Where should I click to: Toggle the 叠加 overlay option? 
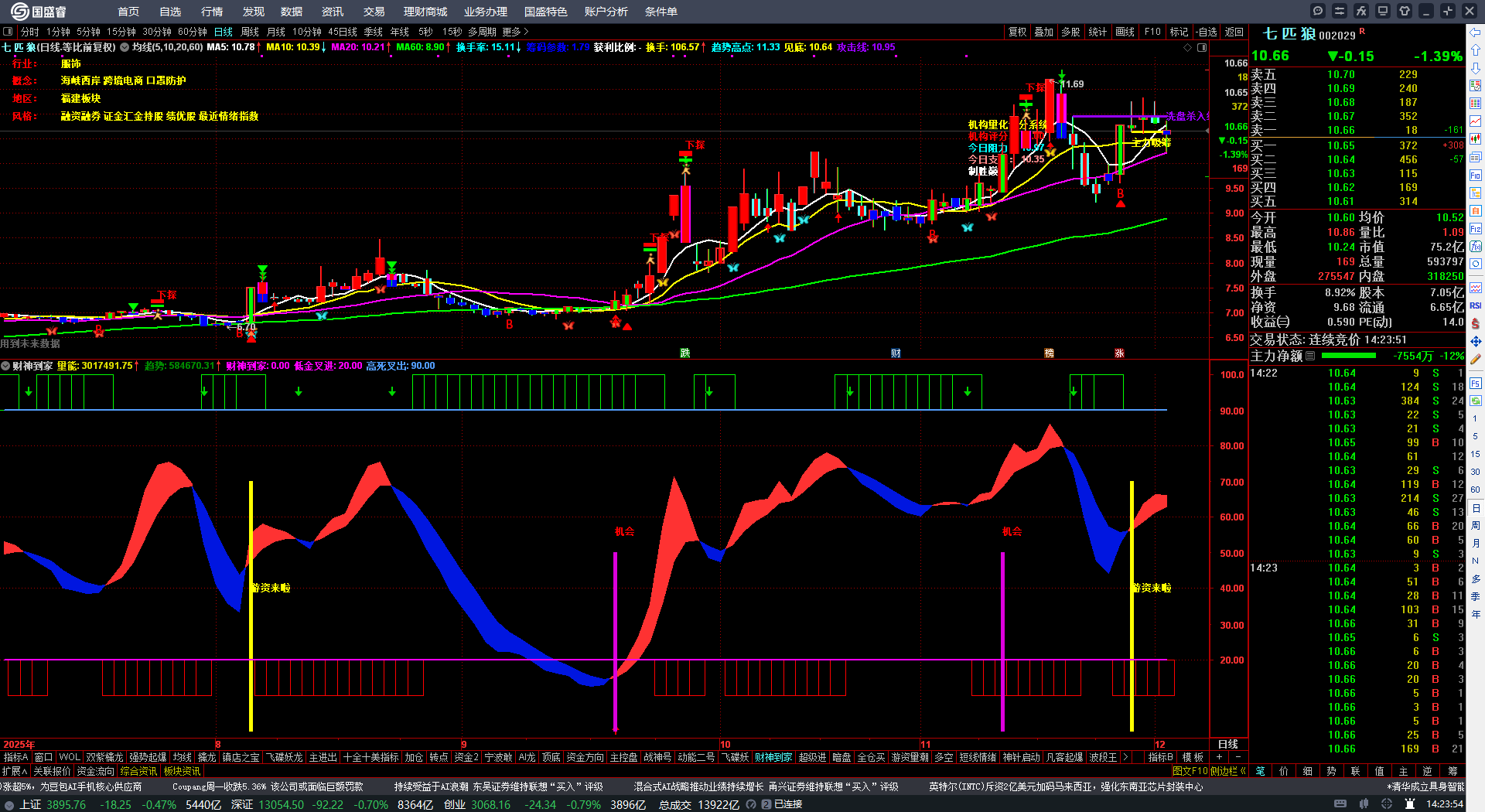point(1044,32)
